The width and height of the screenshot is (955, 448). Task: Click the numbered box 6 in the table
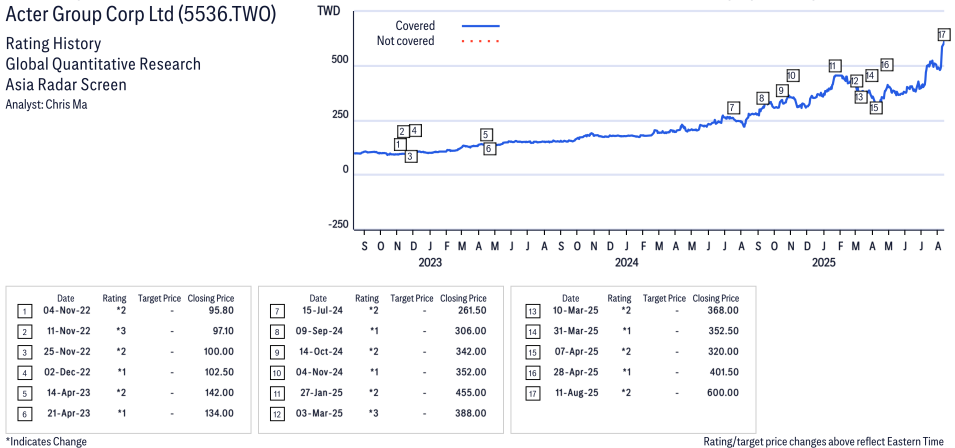pos(24,414)
